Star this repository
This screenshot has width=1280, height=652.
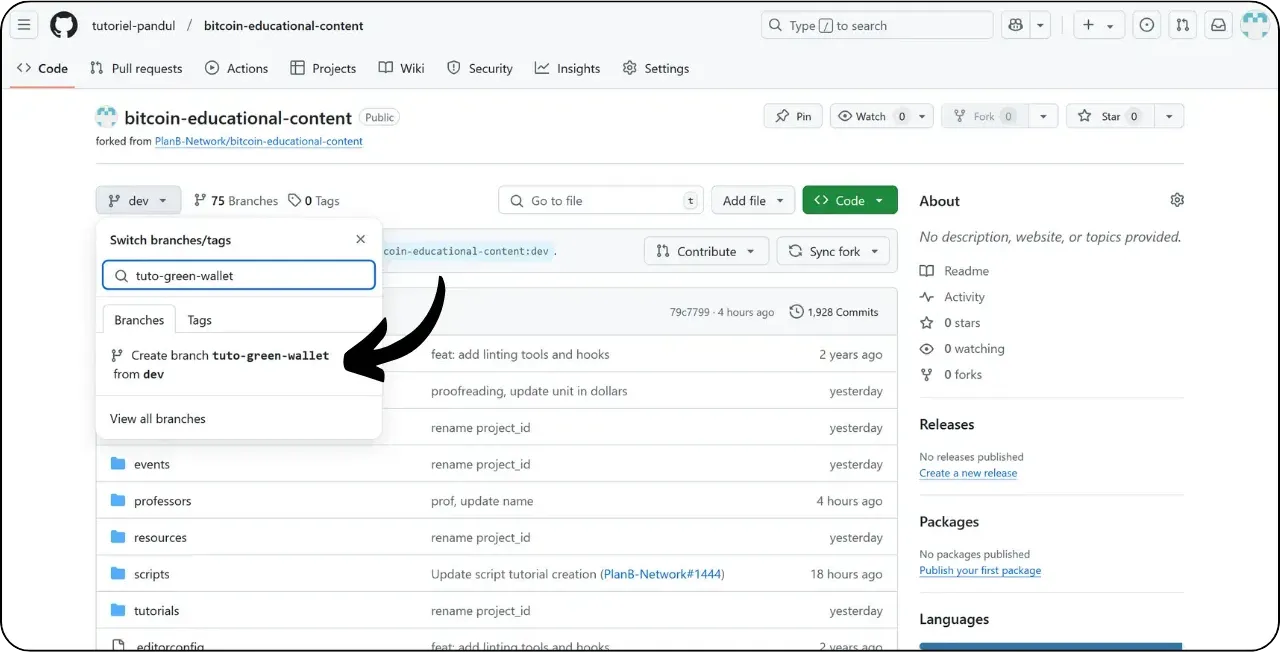click(x=1108, y=115)
